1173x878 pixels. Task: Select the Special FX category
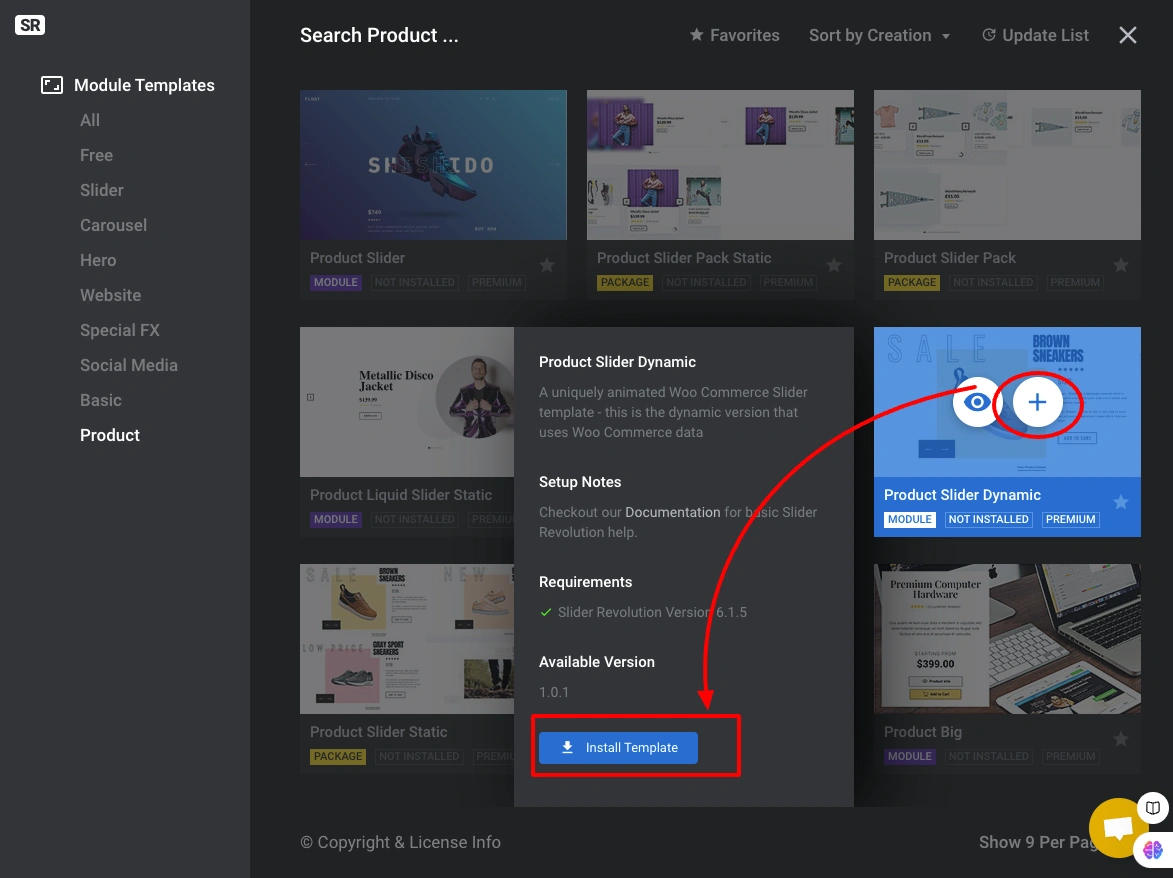click(120, 331)
